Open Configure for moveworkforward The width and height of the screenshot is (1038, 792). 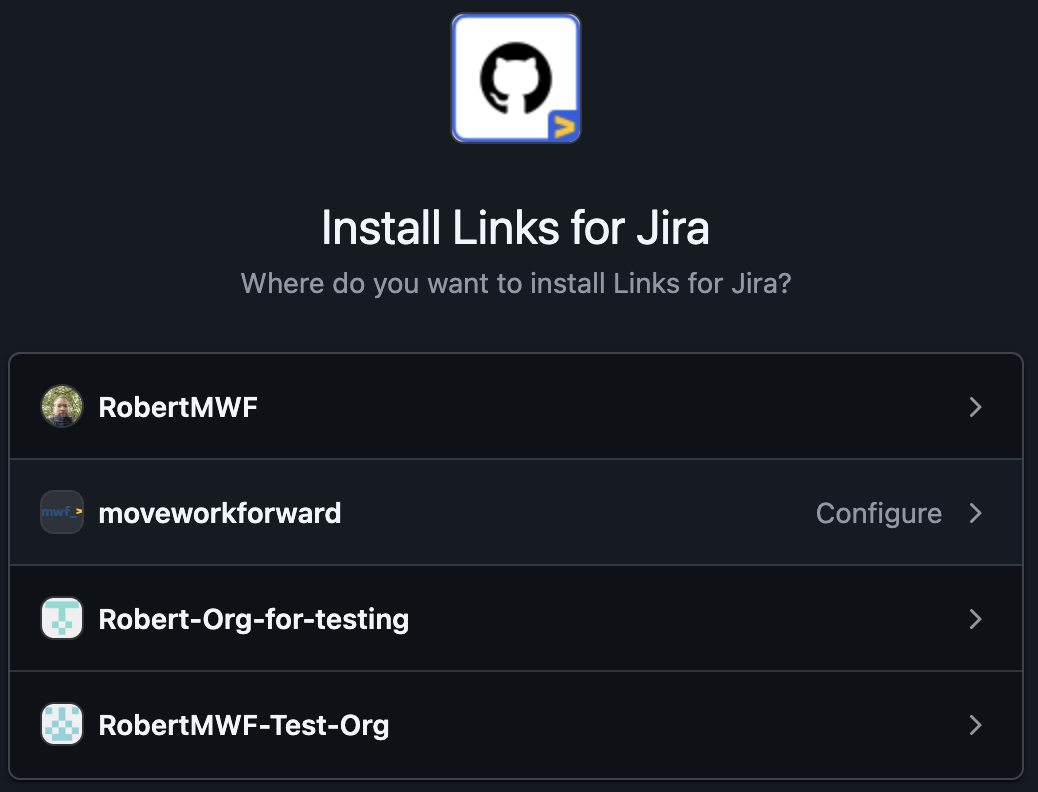coord(878,514)
